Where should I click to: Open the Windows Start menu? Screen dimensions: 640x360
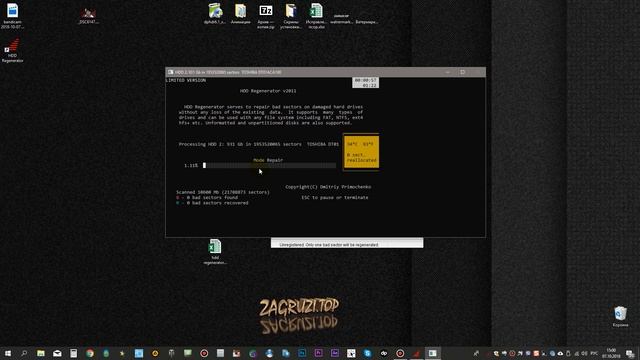[8, 353]
